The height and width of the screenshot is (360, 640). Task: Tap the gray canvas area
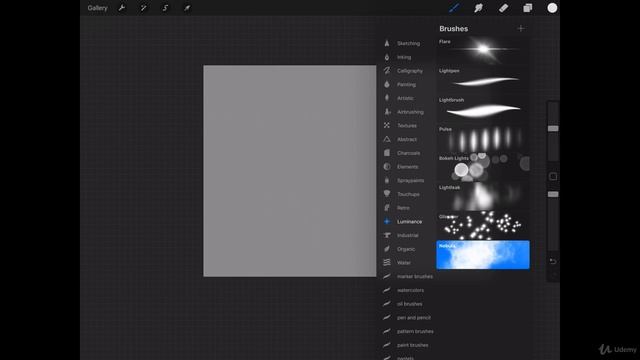pyautogui.click(x=290, y=171)
